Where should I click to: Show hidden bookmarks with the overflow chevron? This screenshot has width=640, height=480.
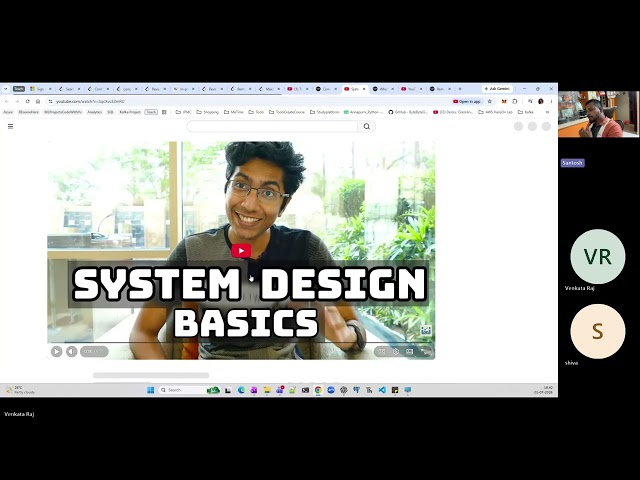click(x=547, y=112)
